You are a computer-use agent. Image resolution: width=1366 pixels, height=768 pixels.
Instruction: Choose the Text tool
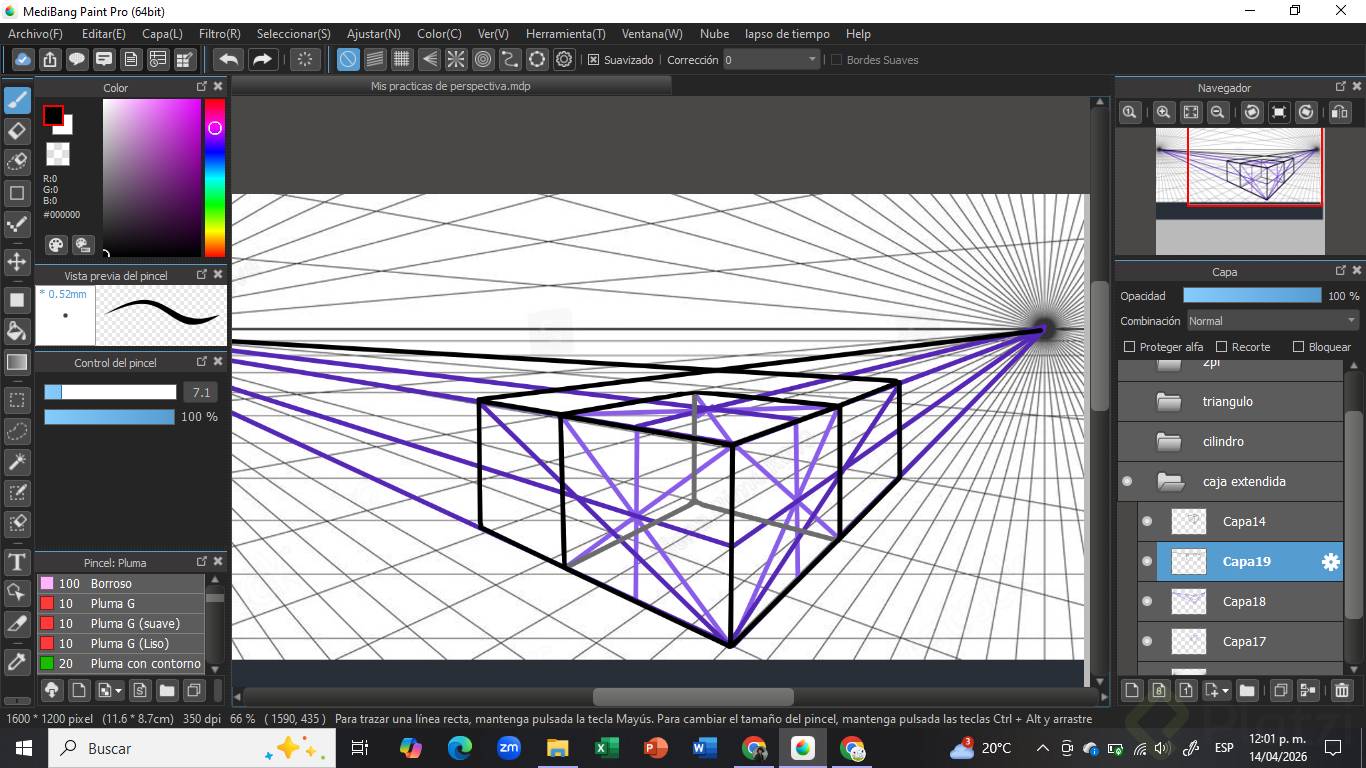click(17, 562)
